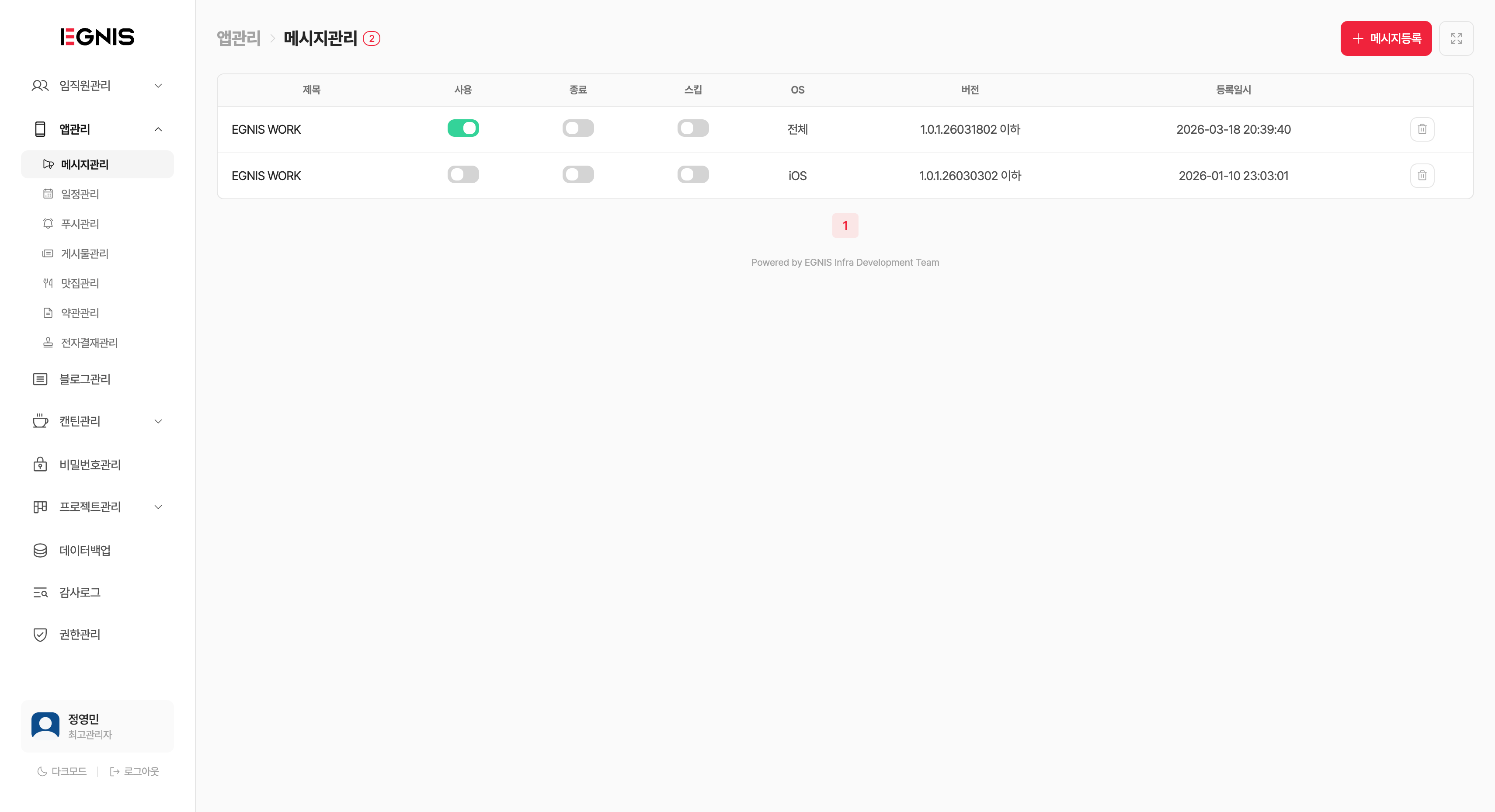Screen dimensions: 1495x812
Task: Toggle 종료 for the 전체 row
Action: 578,128
